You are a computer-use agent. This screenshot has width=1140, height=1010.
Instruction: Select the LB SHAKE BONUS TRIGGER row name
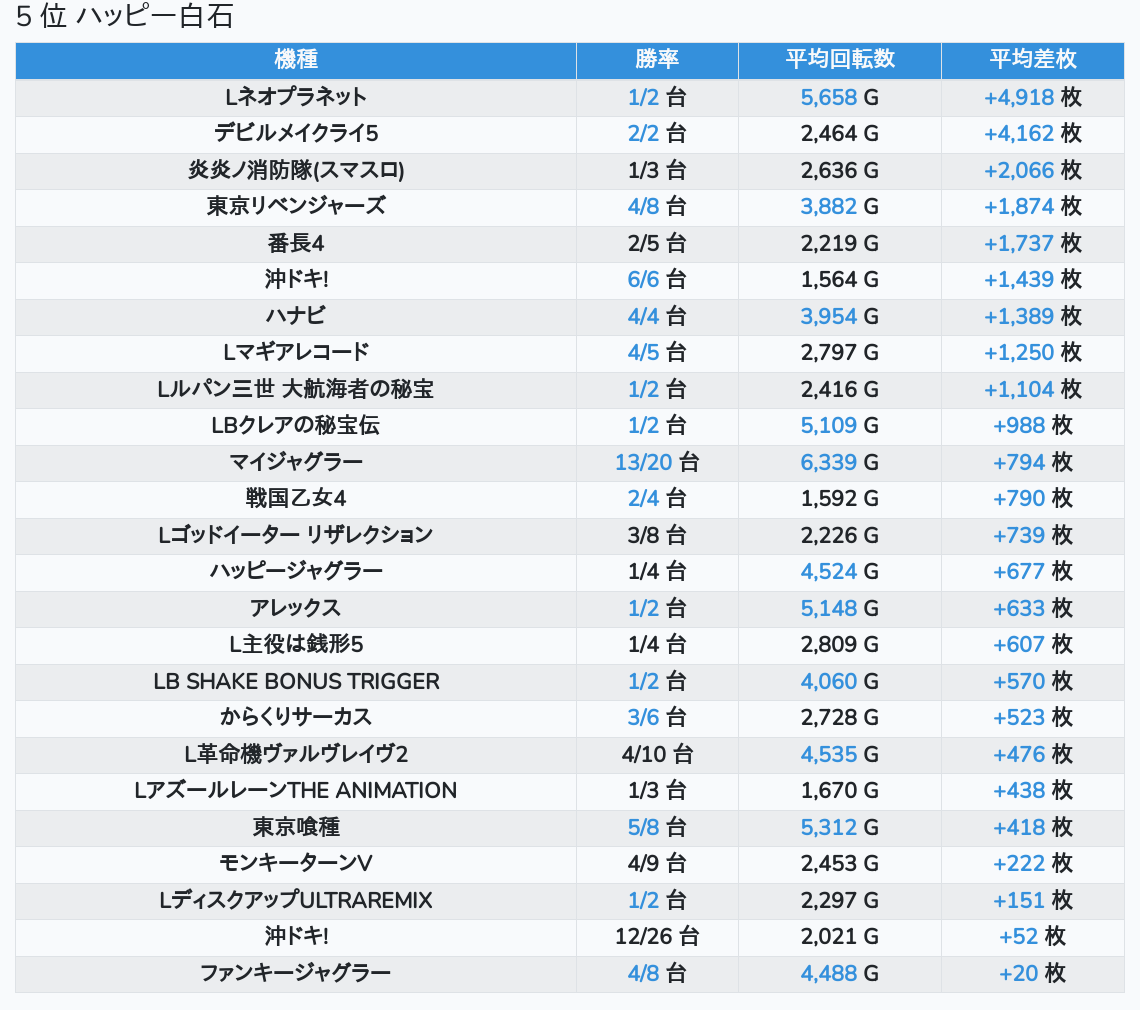click(x=296, y=681)
